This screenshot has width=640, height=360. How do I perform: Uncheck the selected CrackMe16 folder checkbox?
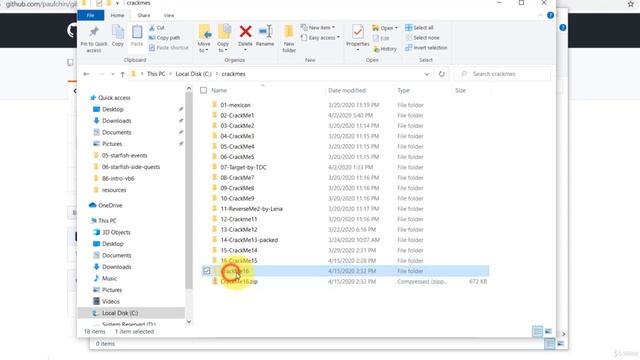[207, 271]
